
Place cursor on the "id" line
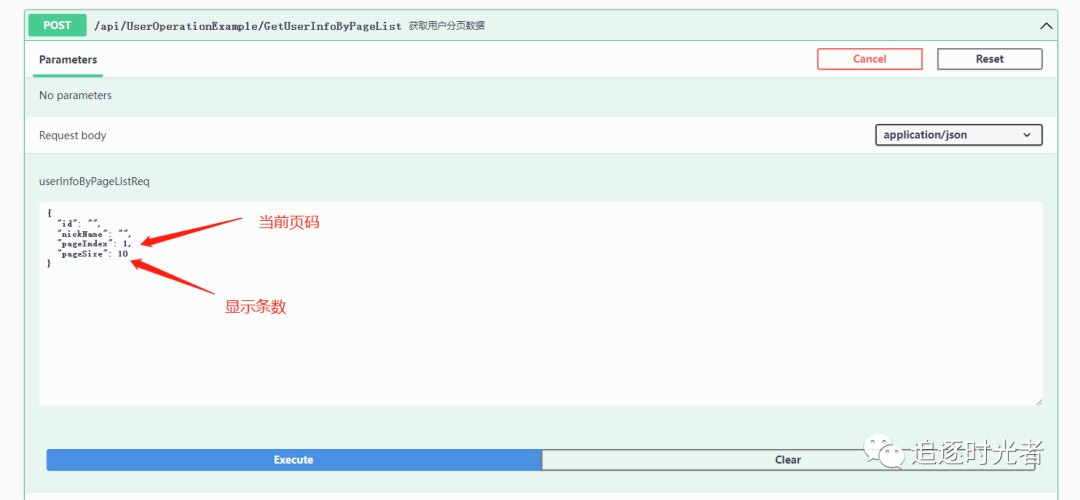[79, 224]
